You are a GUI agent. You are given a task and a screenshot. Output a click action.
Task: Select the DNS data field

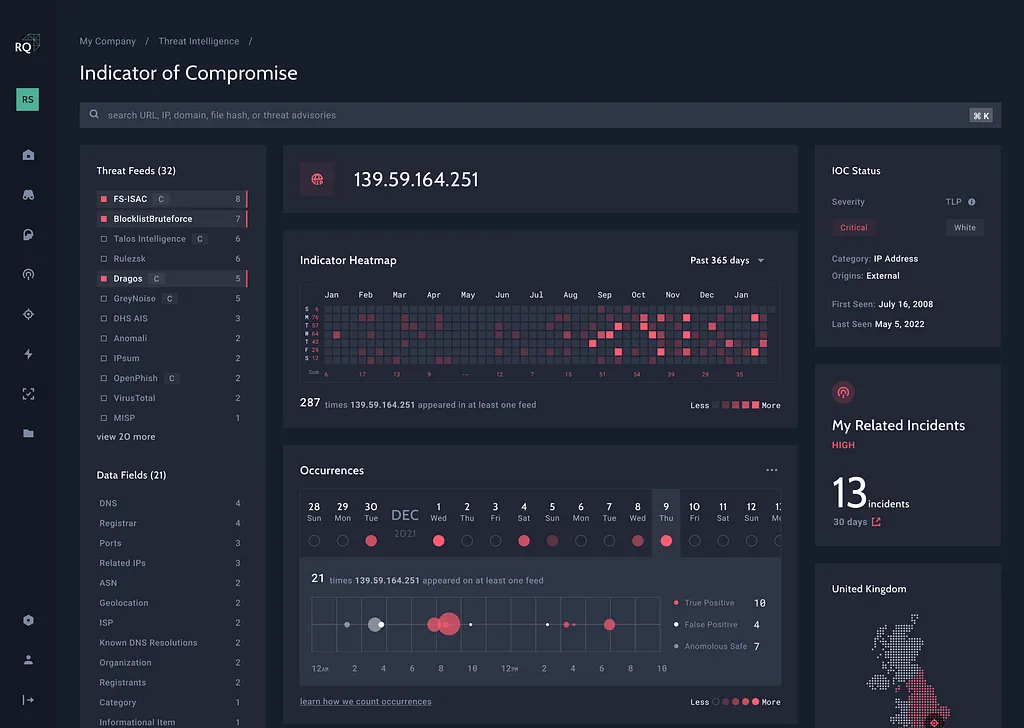[x=170, y=503]
